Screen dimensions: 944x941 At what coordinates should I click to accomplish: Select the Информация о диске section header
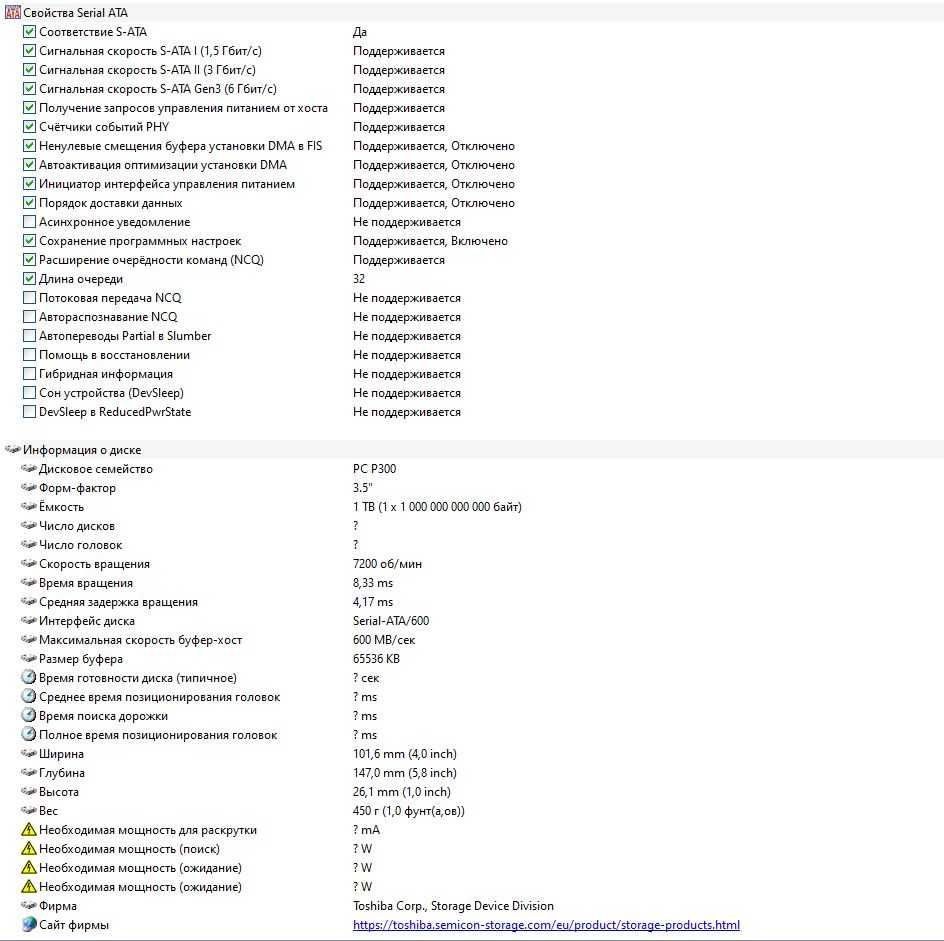(82, 450)
